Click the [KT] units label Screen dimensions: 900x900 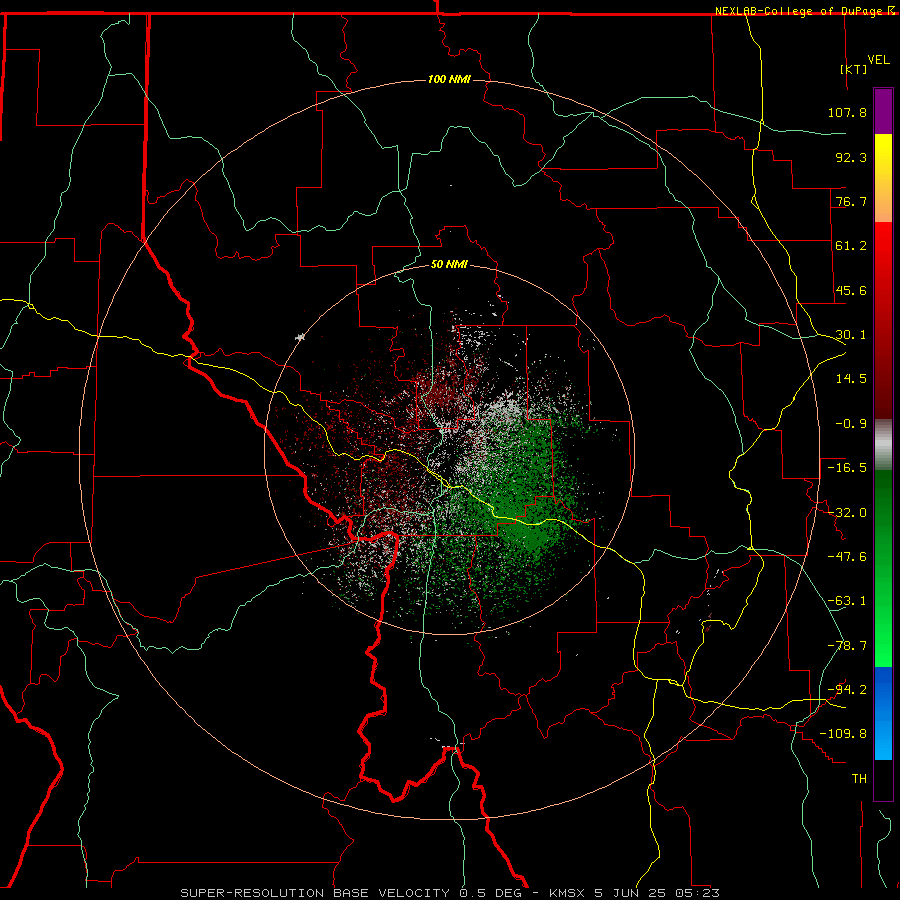[x=854, y=69]
